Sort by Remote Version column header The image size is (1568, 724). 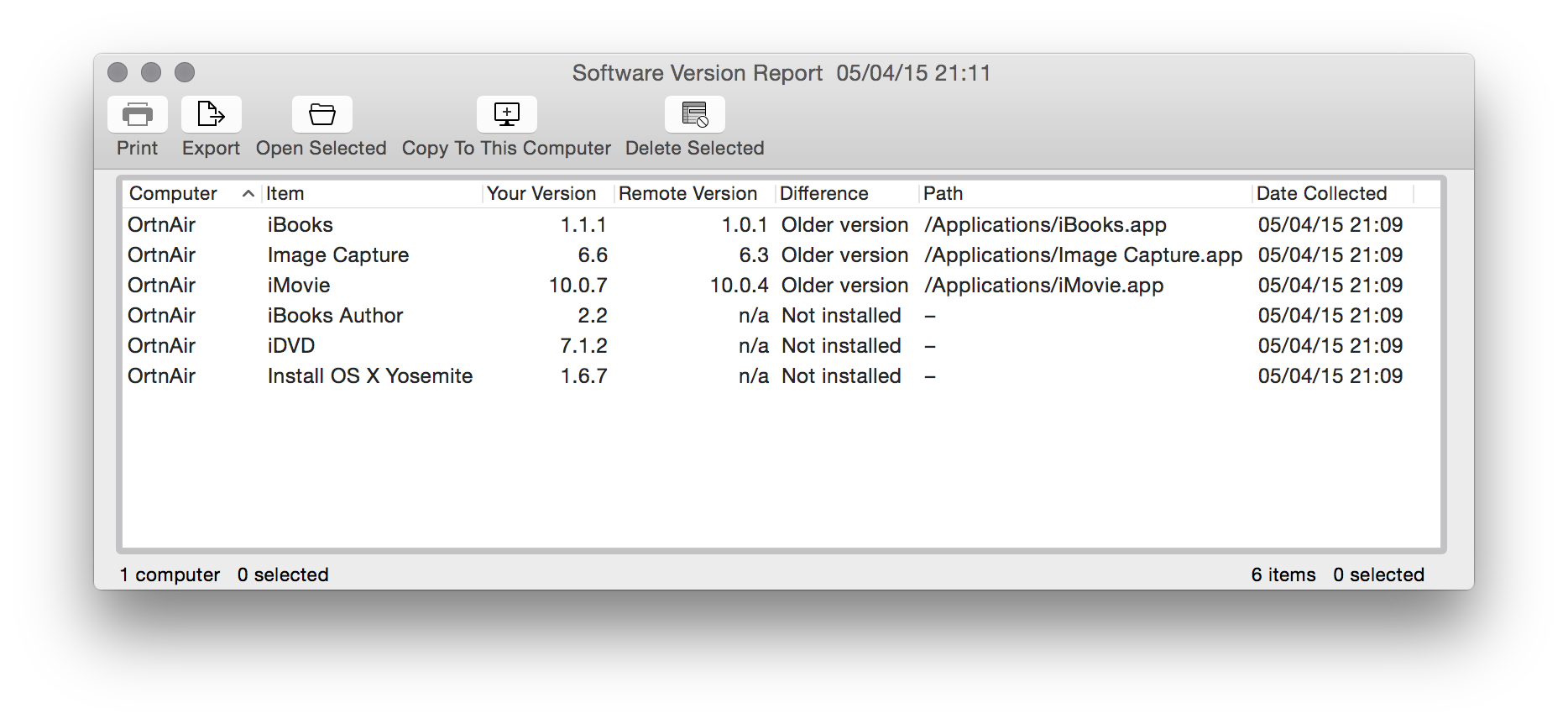[x=688, y=194]
